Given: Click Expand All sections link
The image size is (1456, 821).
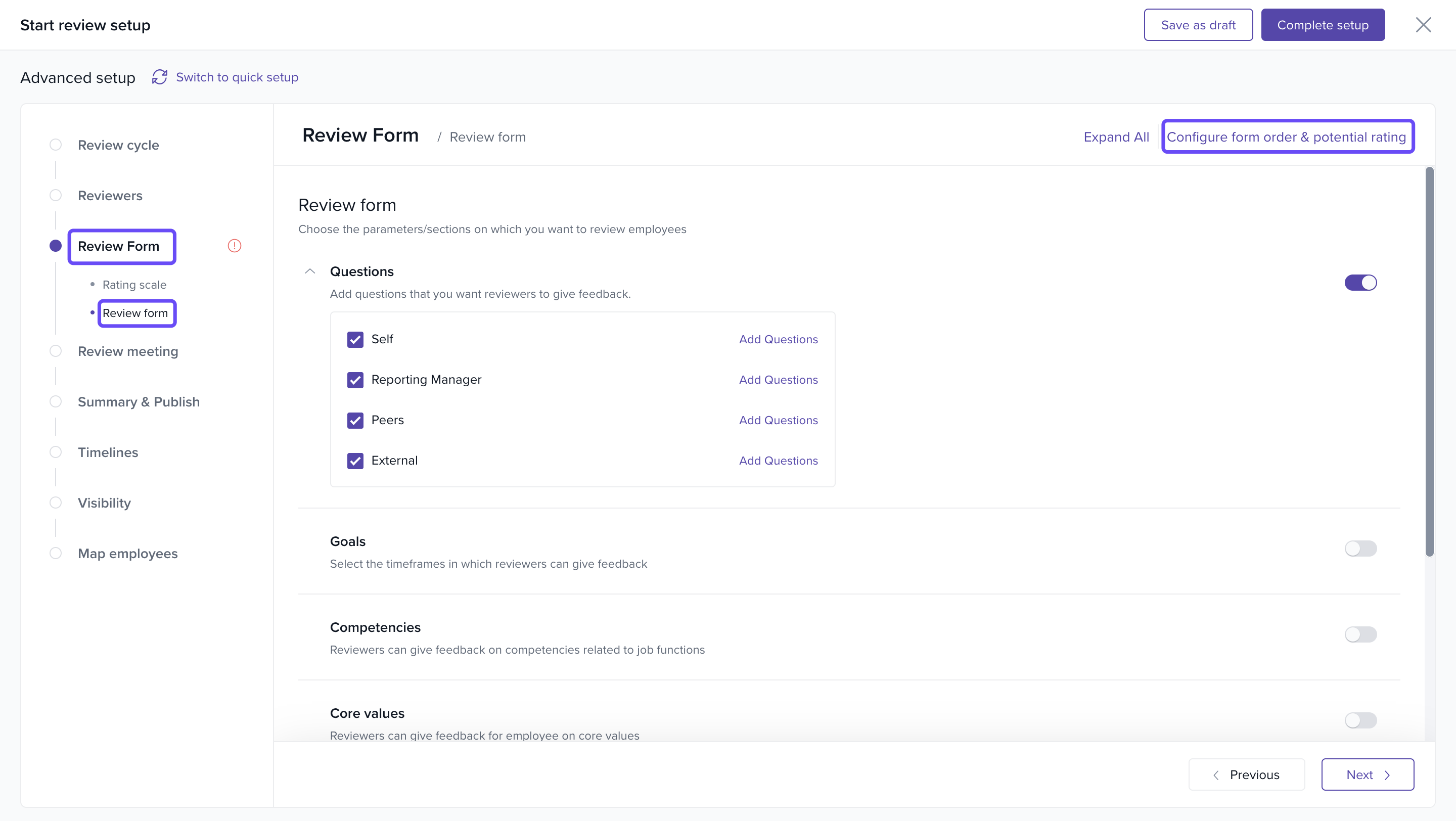Looking at the screenshot, I should pyautogui.click(x=1116, y=136).
